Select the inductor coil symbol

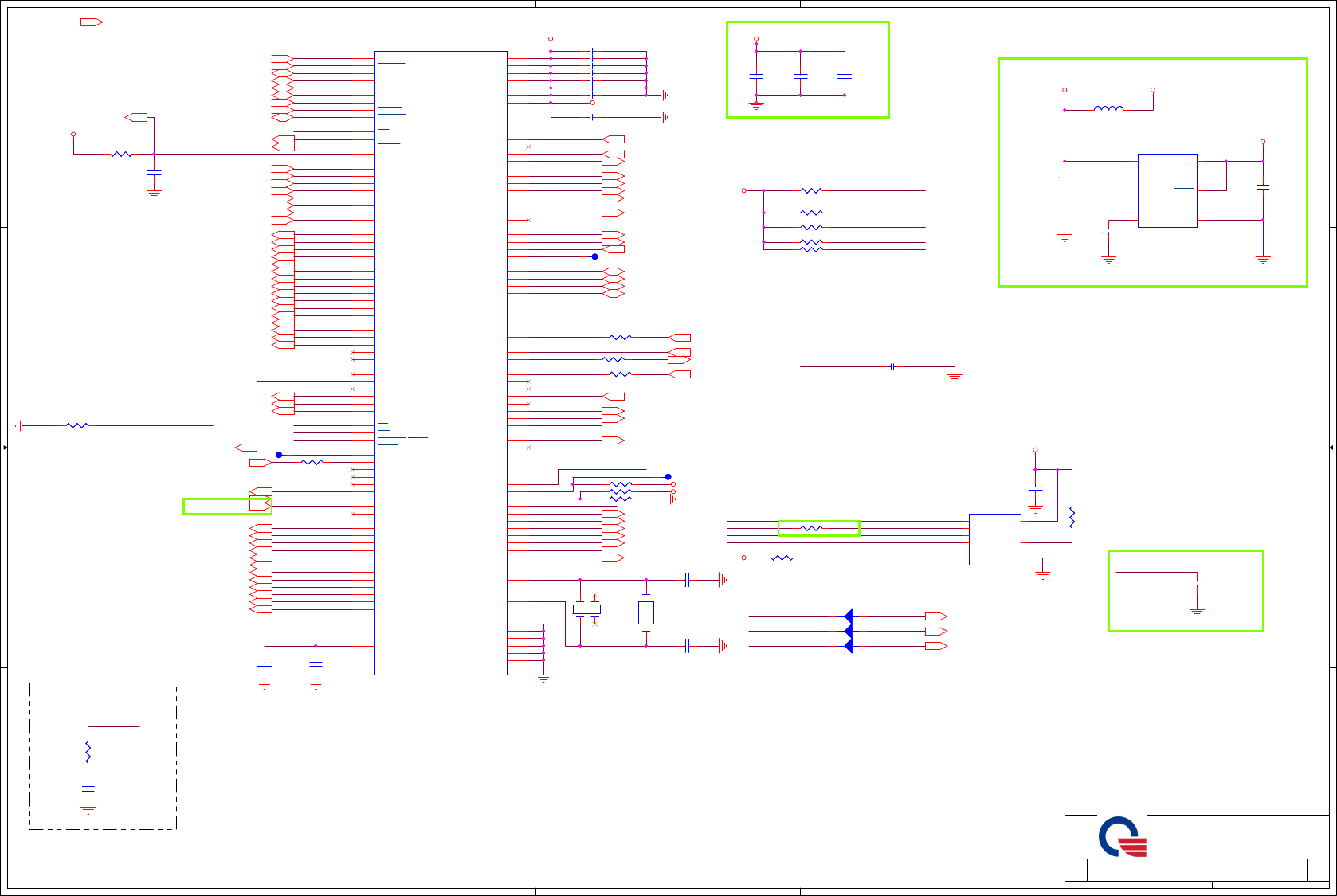(1108, 108)
